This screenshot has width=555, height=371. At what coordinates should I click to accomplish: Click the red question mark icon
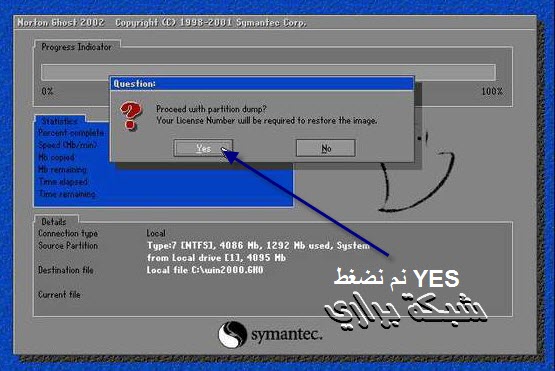pos(131,116)
